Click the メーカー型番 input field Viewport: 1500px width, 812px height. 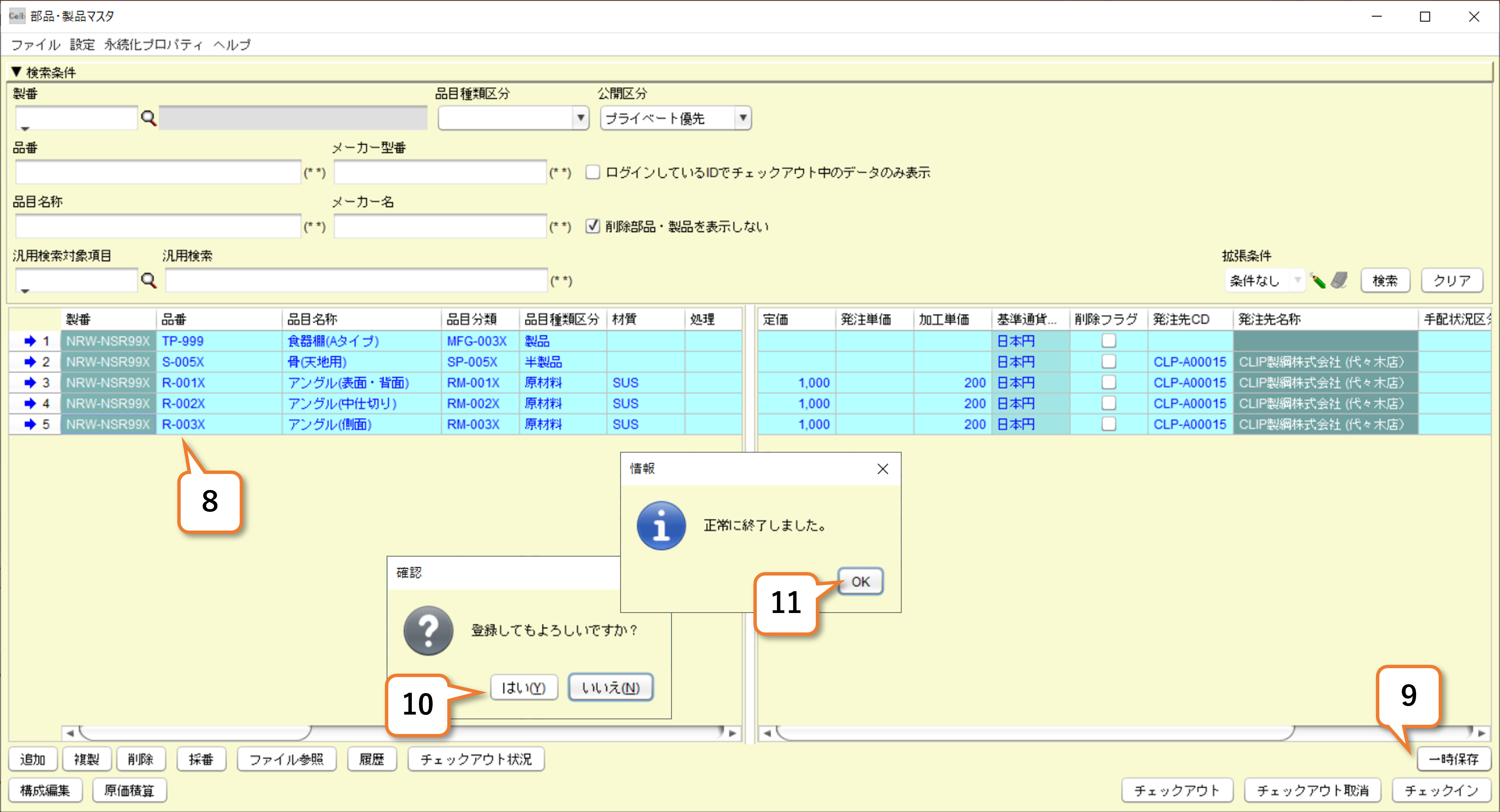(440, 172)
